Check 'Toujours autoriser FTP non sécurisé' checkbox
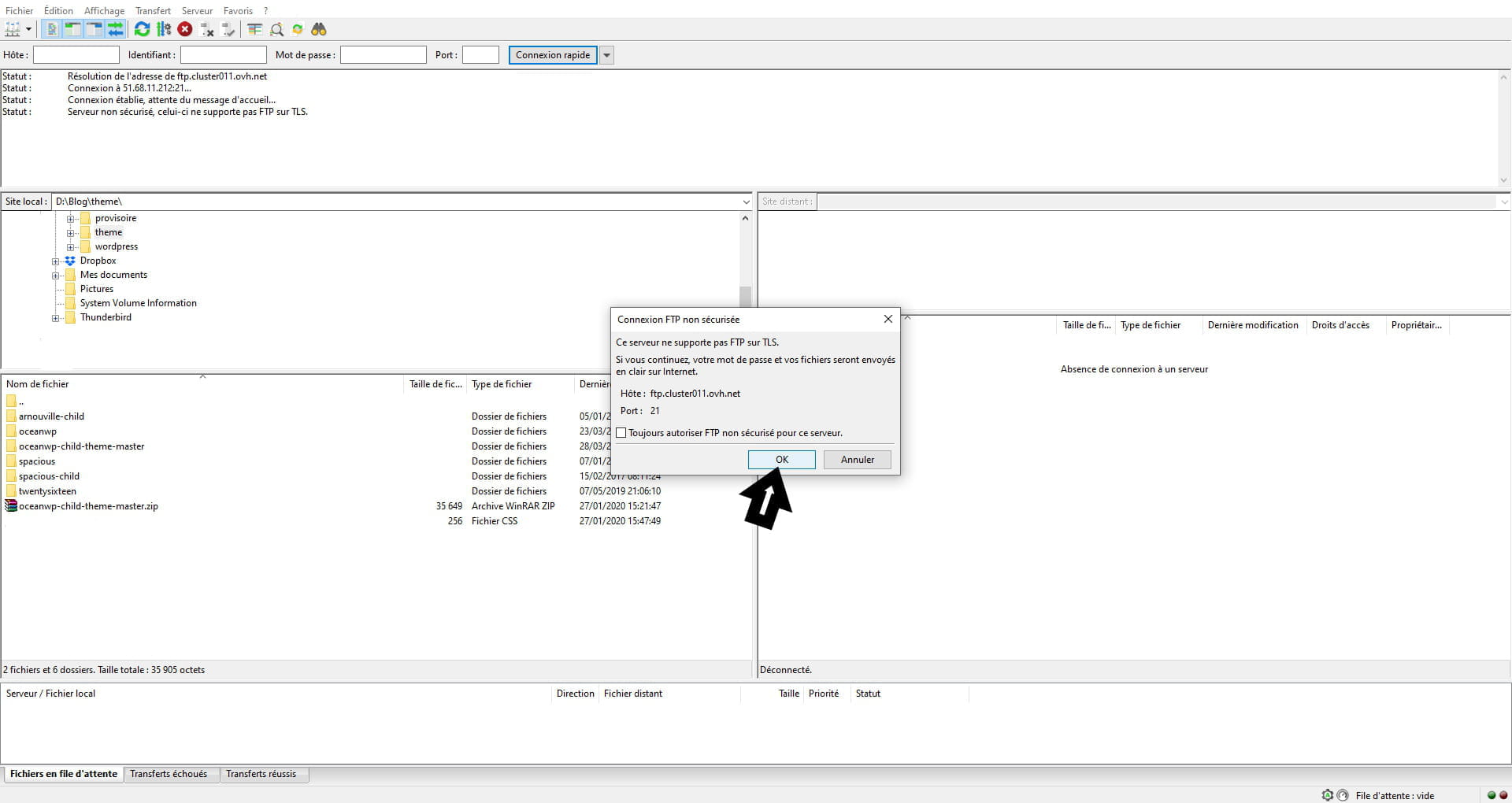 click(621, 433)
